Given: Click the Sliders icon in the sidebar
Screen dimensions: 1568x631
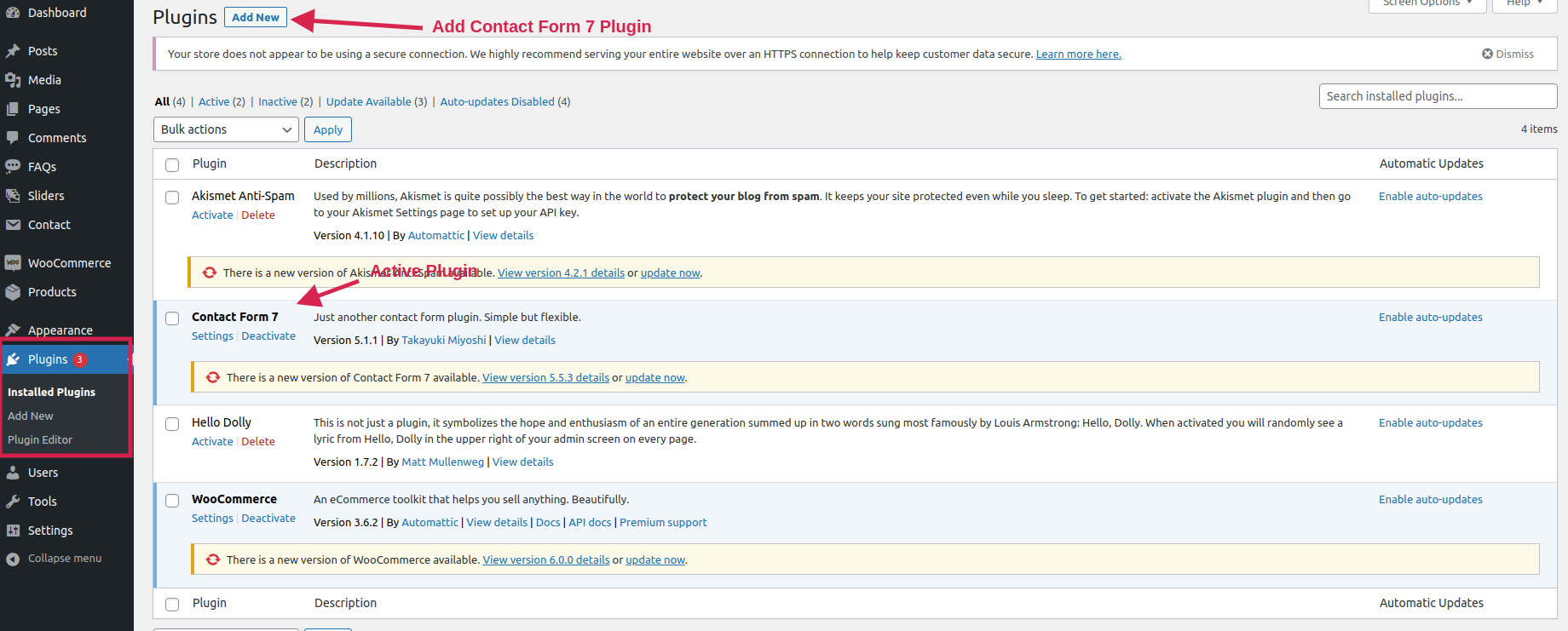Looking at the screenshot, I should coord(13,196).
